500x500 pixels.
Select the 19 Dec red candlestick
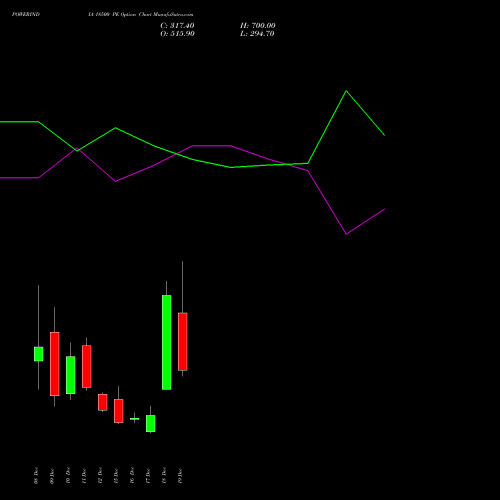click(183, 342)
